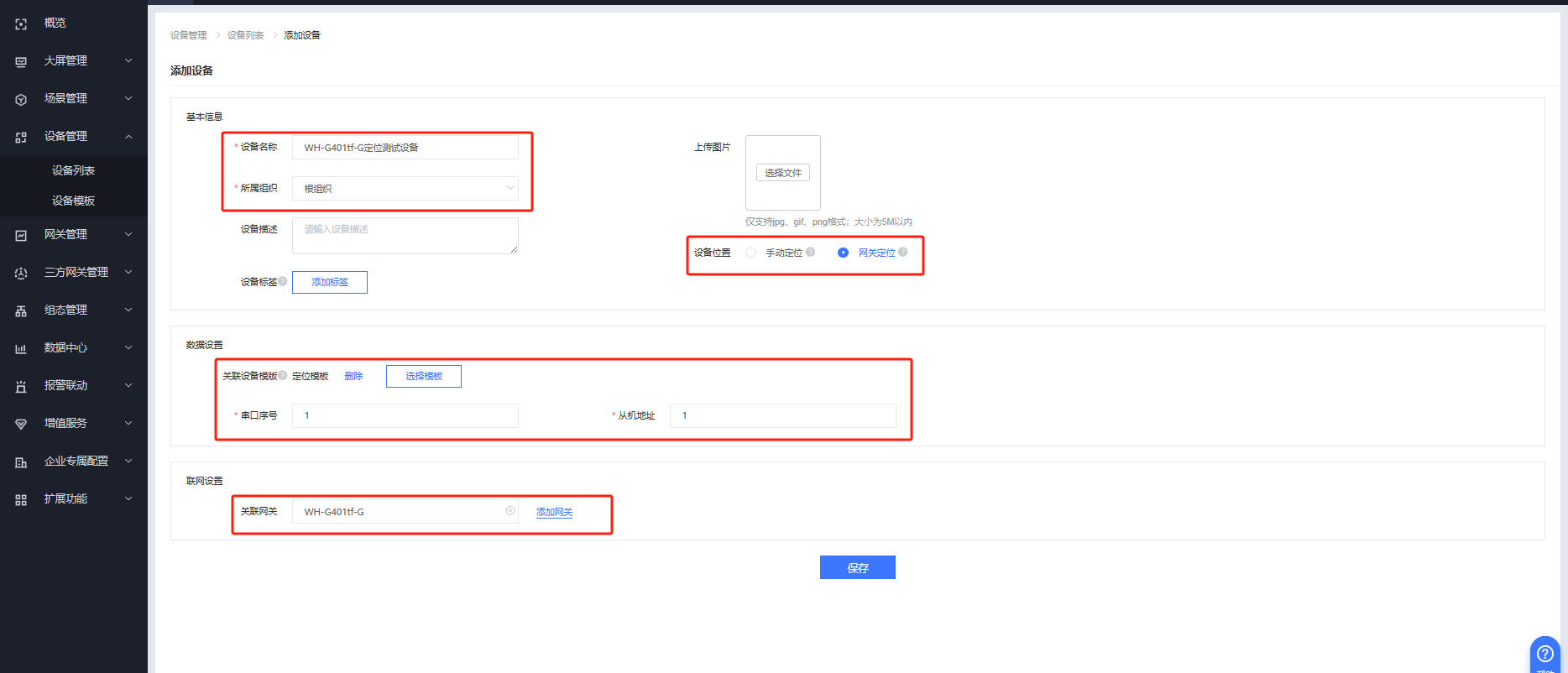Click the 企业专属配置 menu label

76,461
